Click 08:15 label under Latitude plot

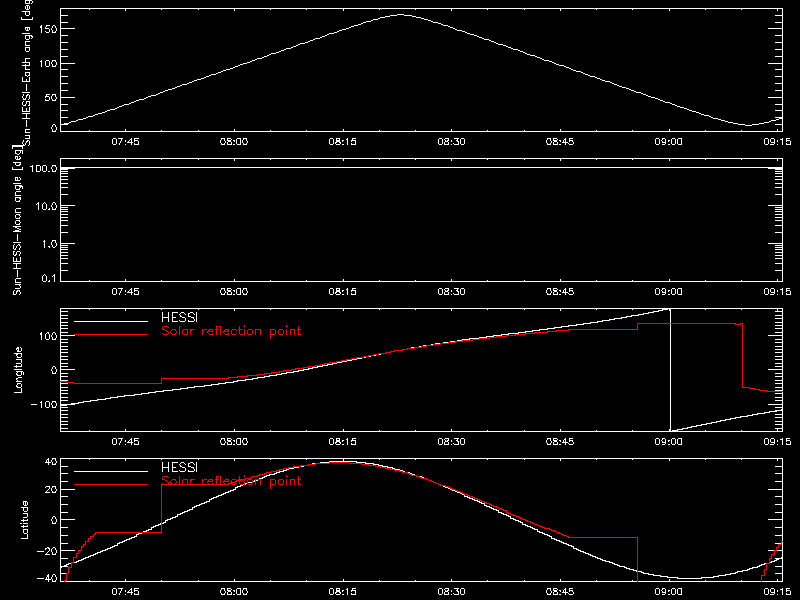coord(342,591)
